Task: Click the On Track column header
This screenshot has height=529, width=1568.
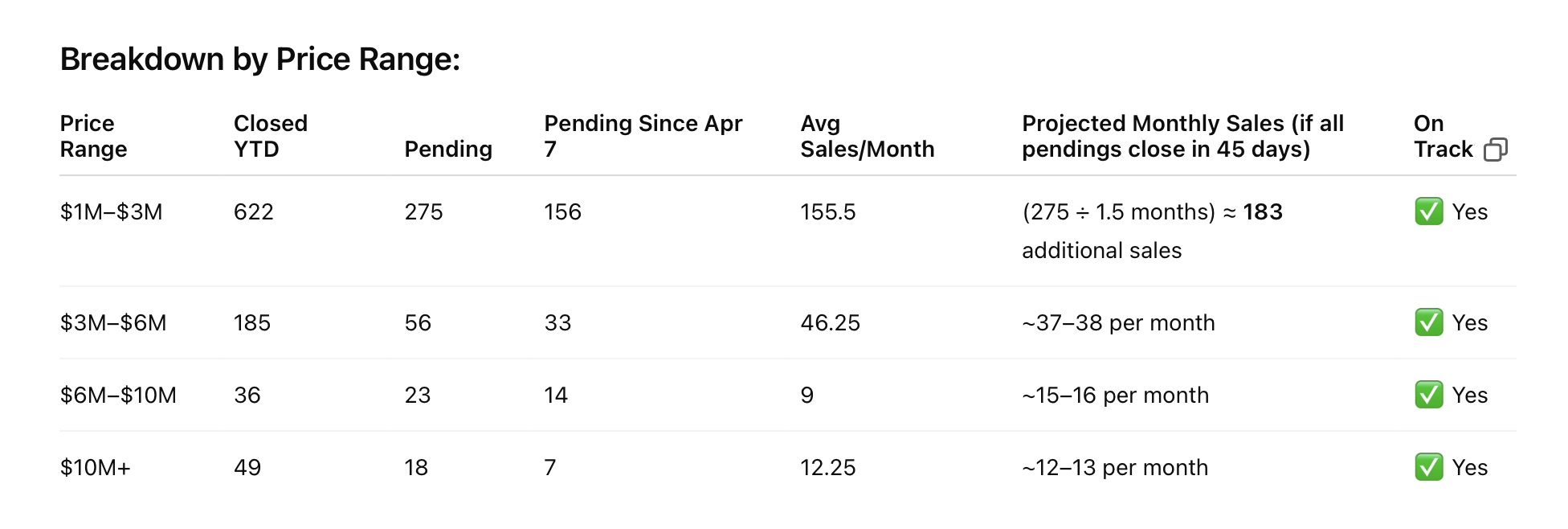Action: (x=1443, y=136)
